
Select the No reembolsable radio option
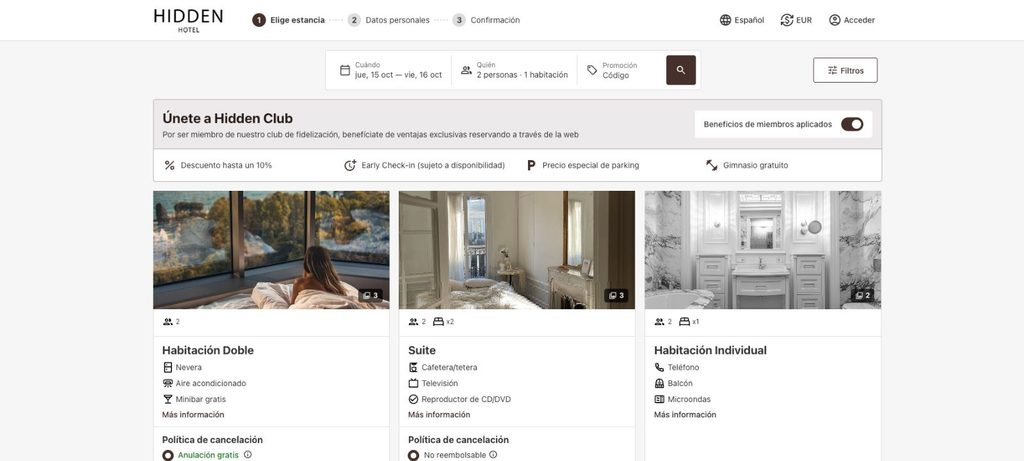[x=413, y=455]
